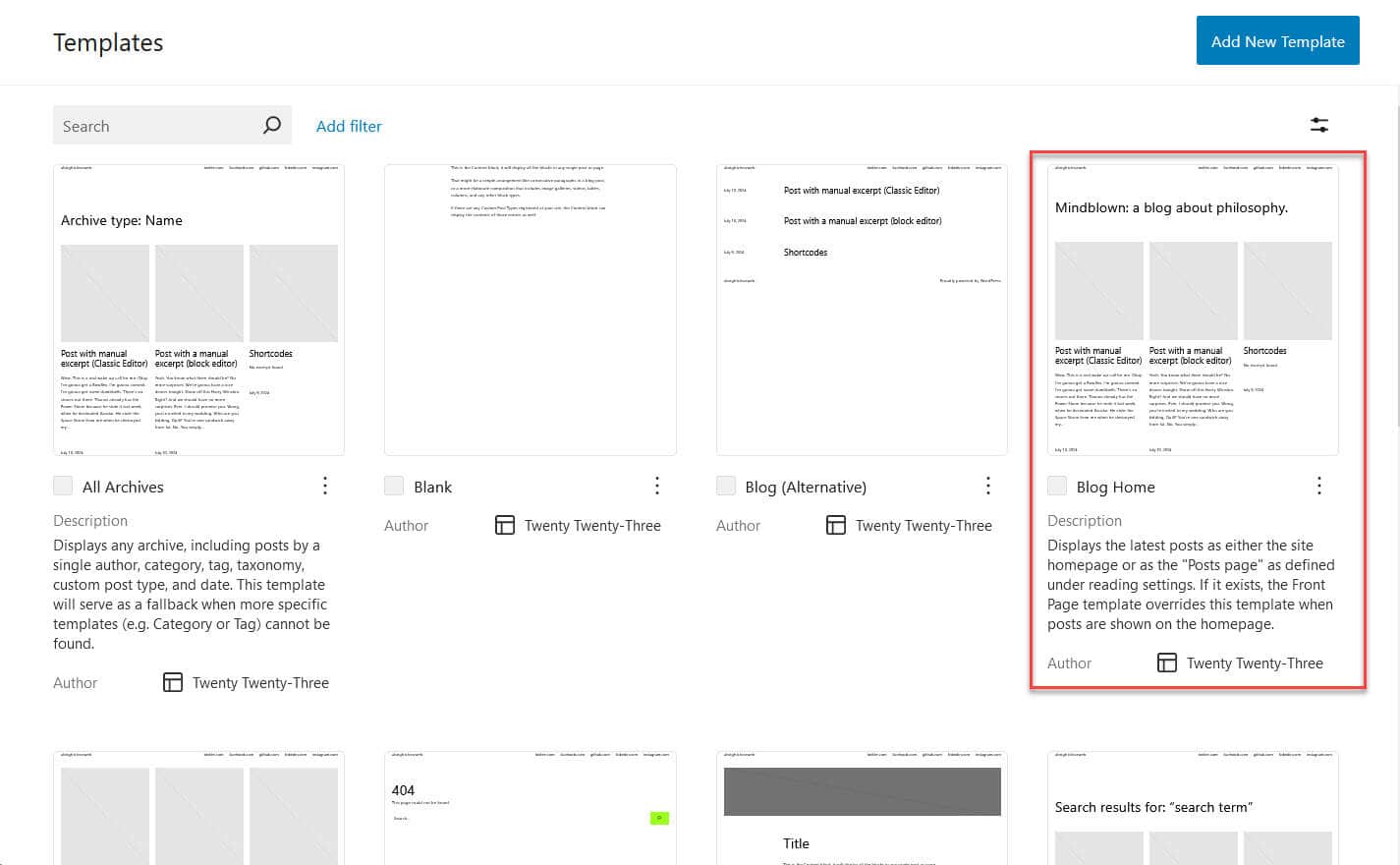Select the All Archives checkbox

point(63,486)
